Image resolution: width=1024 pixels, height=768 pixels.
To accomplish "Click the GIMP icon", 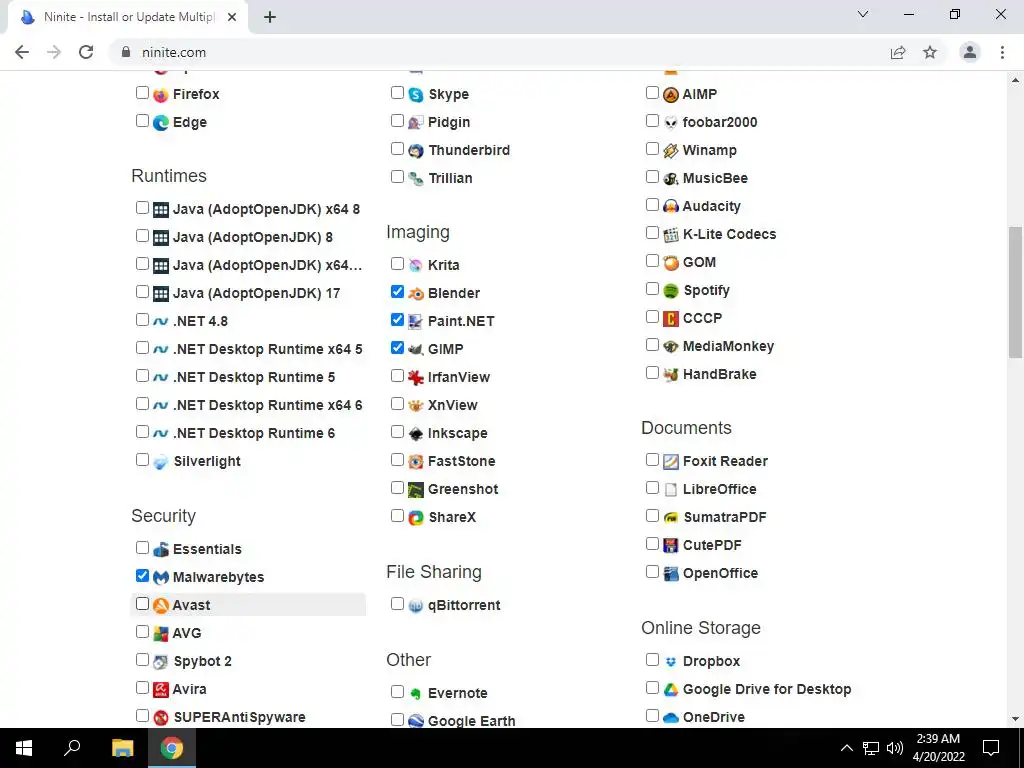I will point(416,349).
